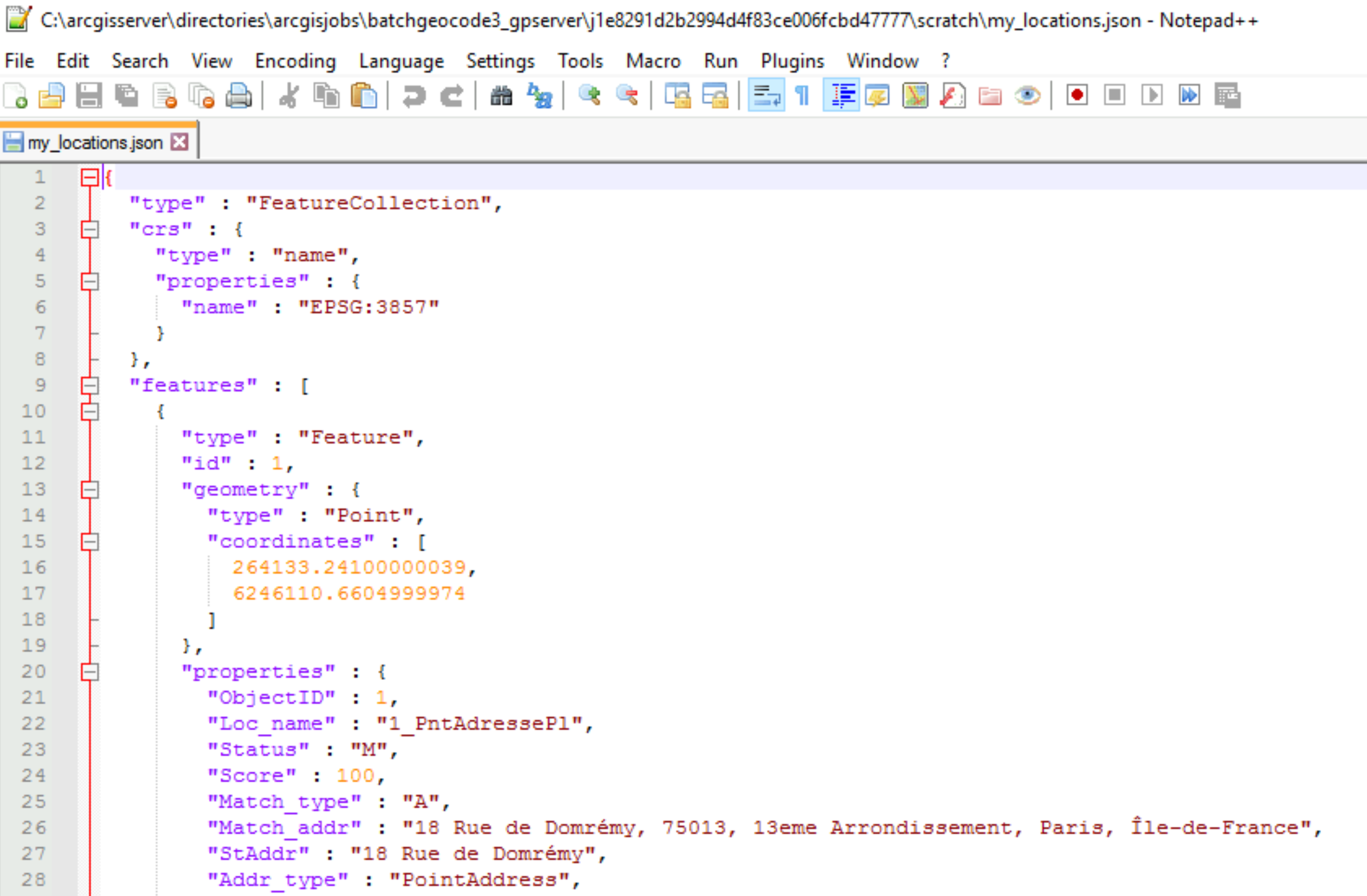The height and width of the screenshot is (896, 1367).
Task: Open Folder as Workspace icon
Action: (x=990, y=96)
